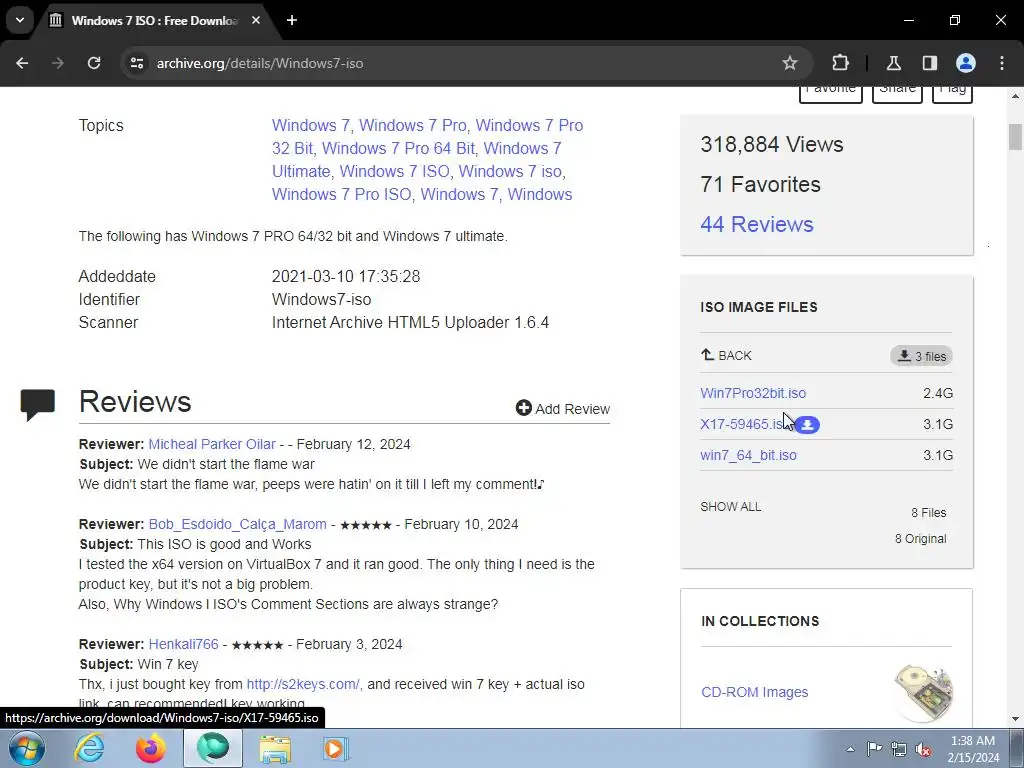Image resolution: width=1024 pixels, height=768 pixels.
Task: Open the 44 Reviews link
Action: (757, 225)
